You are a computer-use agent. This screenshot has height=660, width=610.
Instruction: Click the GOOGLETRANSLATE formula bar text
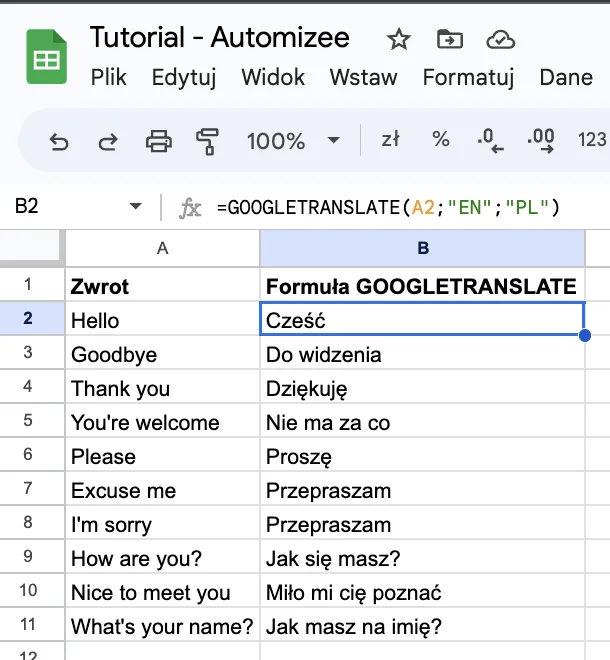pos(388,208)
